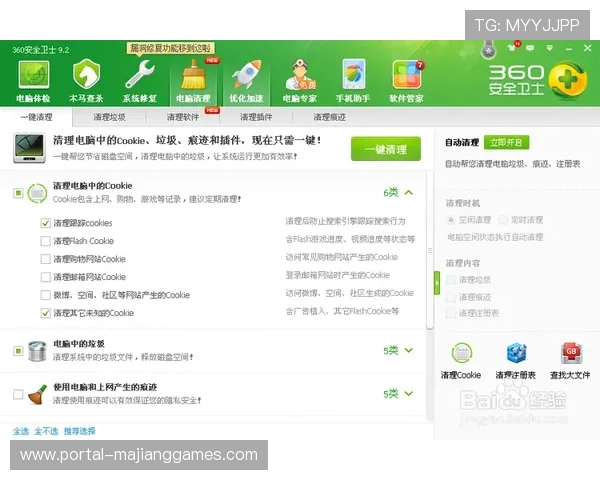The width and height of the screenshot is (600, 480).
Task: Open the 电脑专家 doctor icon
Action: 300,75
